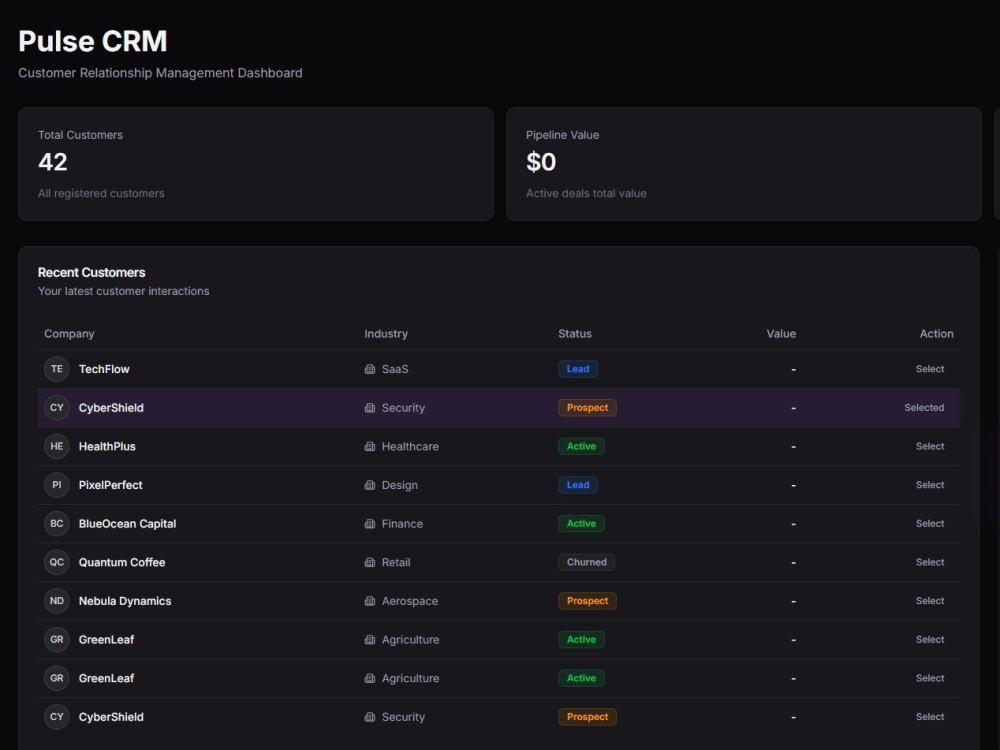Viewport: 1000px width, 750px height.
Task: Click the Churned badge for Quantum Coffee
Action: coord(587,562)
